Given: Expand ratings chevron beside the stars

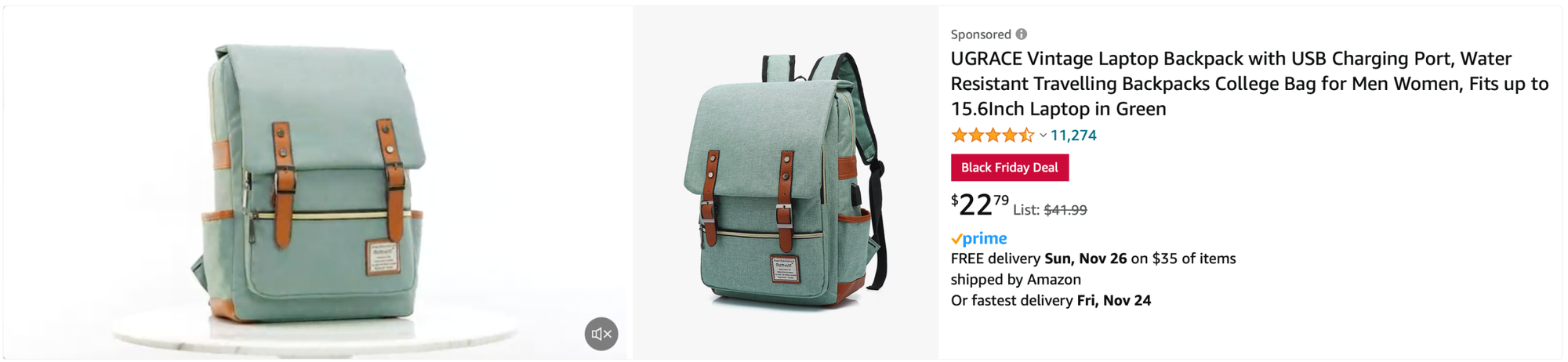Looking at the screenshot, I should (x=1044, y=136).
